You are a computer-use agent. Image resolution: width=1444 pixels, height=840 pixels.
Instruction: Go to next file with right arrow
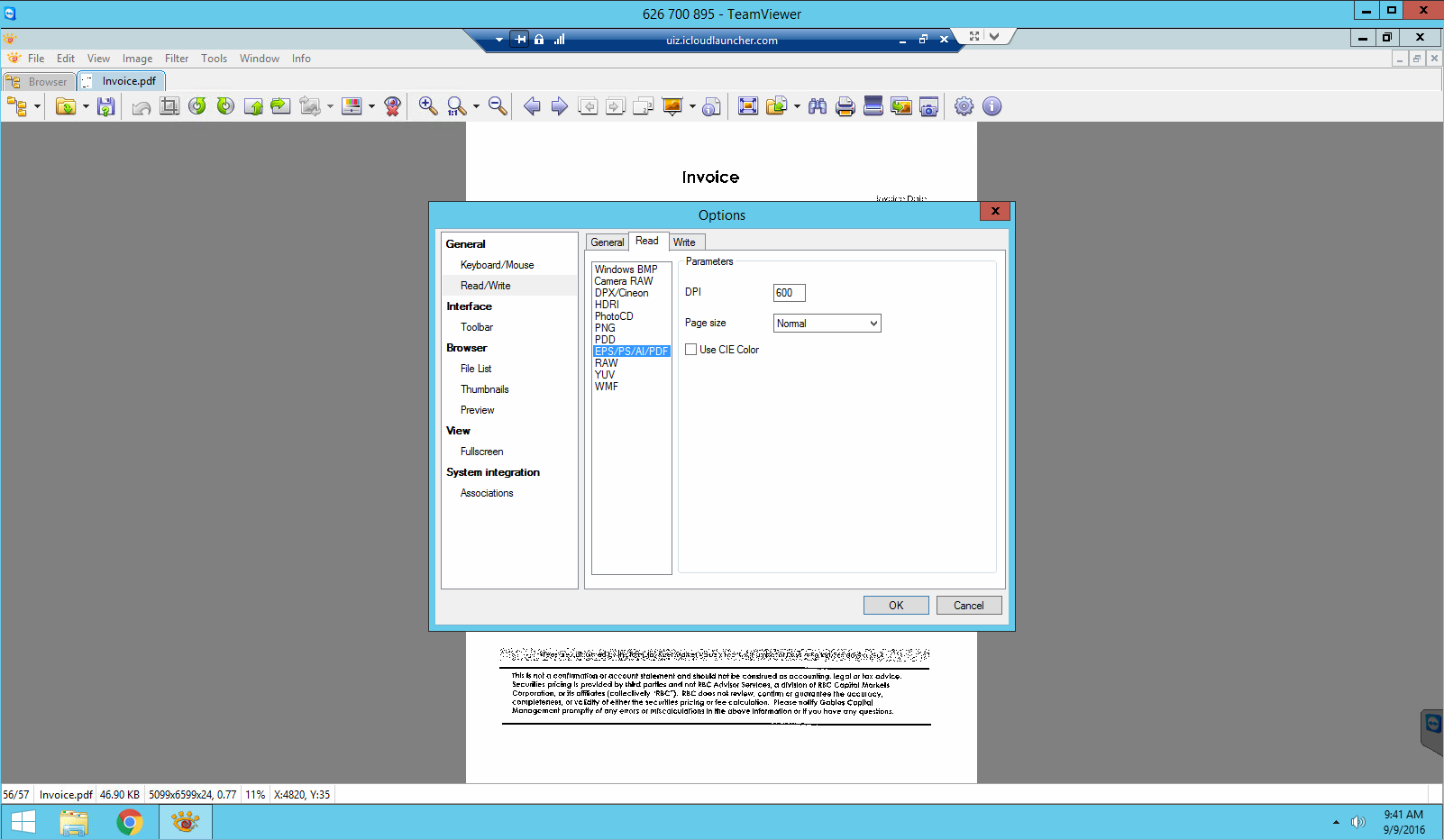tap(560, 106)
